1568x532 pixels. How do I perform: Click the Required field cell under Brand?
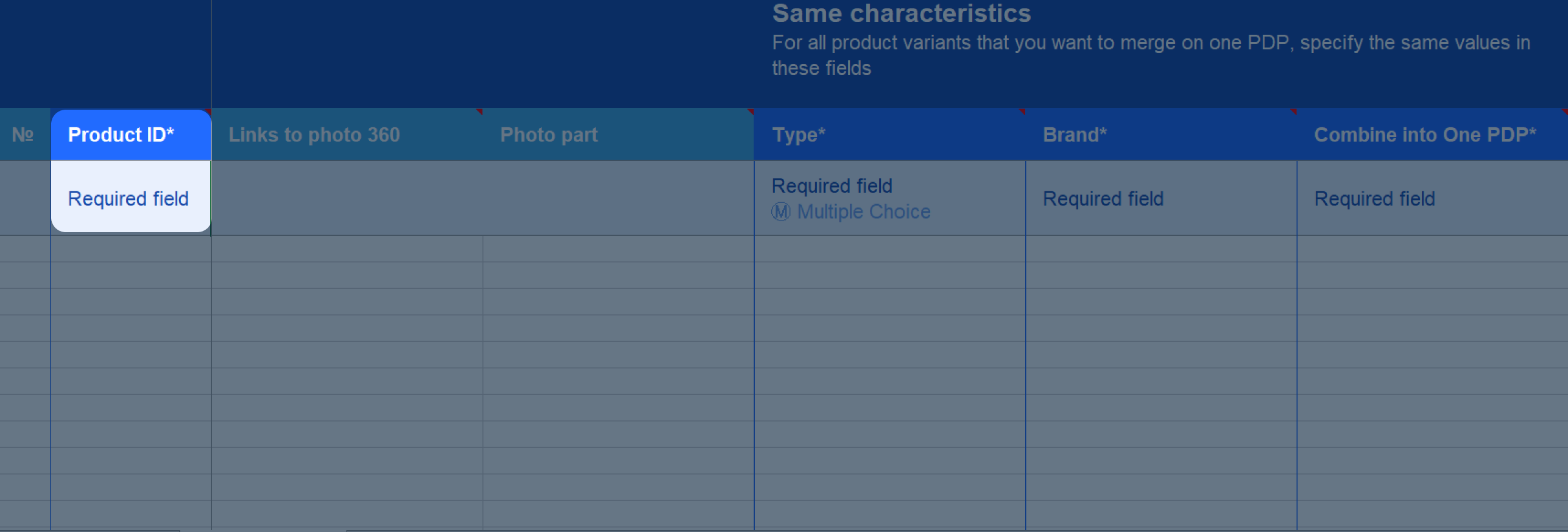coord(1161,198)
